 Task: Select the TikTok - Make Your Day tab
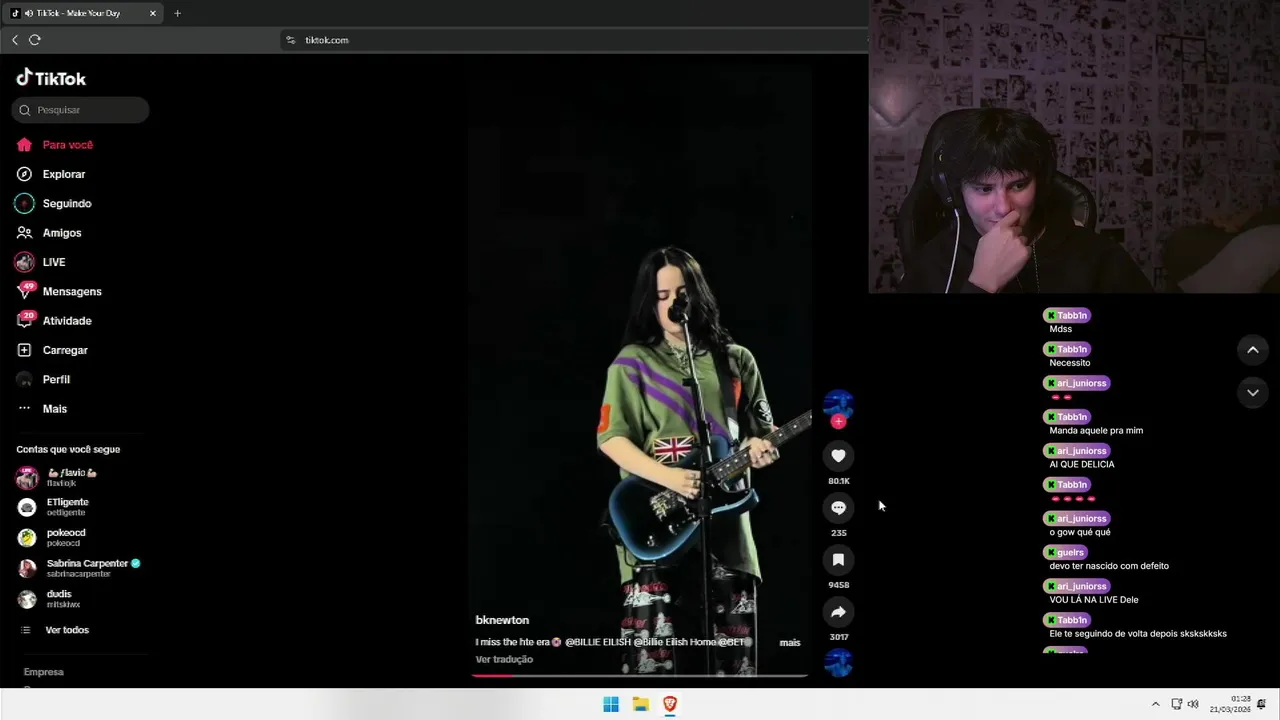84,13
